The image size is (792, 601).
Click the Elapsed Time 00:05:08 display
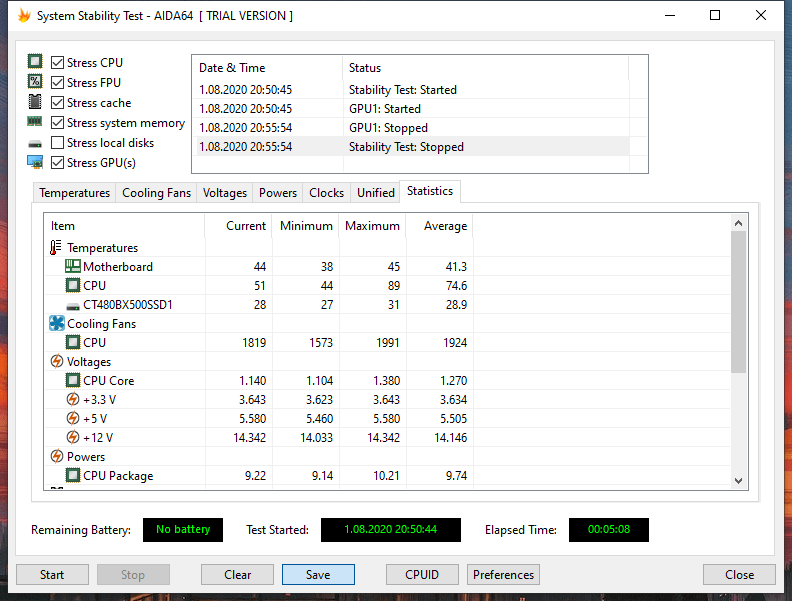tap(609, 529)
